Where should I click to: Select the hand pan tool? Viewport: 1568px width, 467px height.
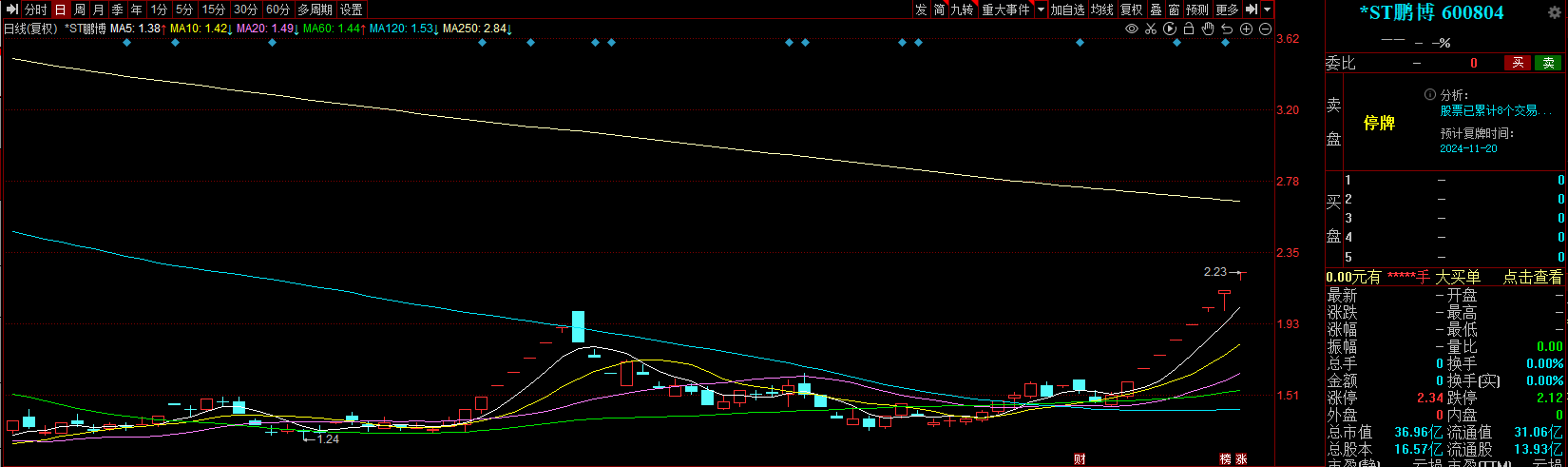(1208, 29)
